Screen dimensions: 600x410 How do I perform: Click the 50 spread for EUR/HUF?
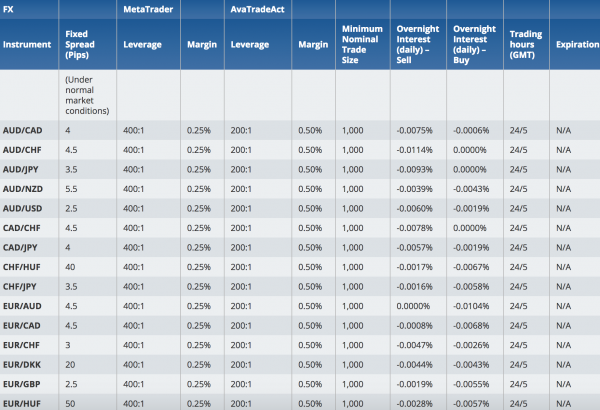point(70,403)
